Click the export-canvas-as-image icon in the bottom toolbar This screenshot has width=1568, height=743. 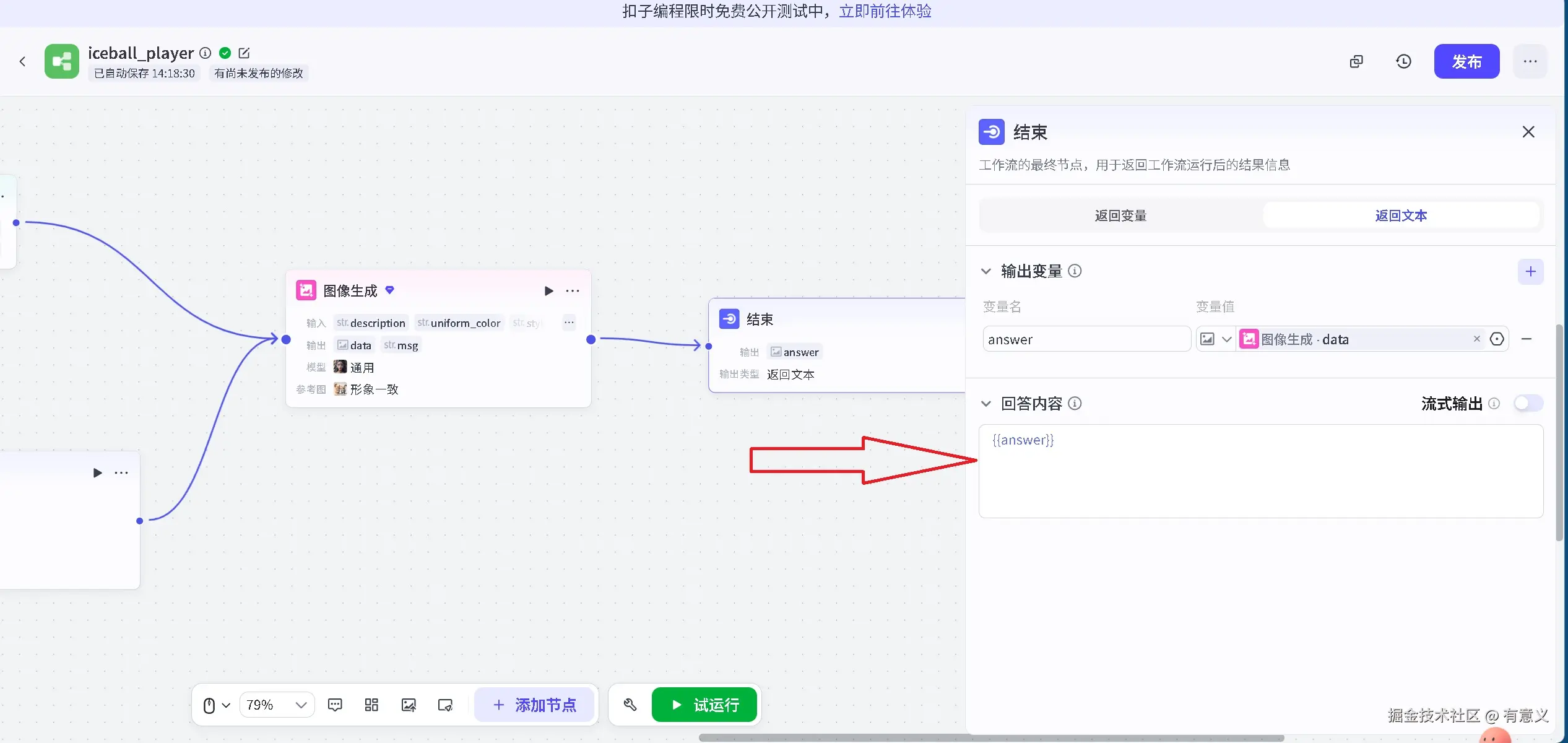pyautogui.click(x=409, y=705)
